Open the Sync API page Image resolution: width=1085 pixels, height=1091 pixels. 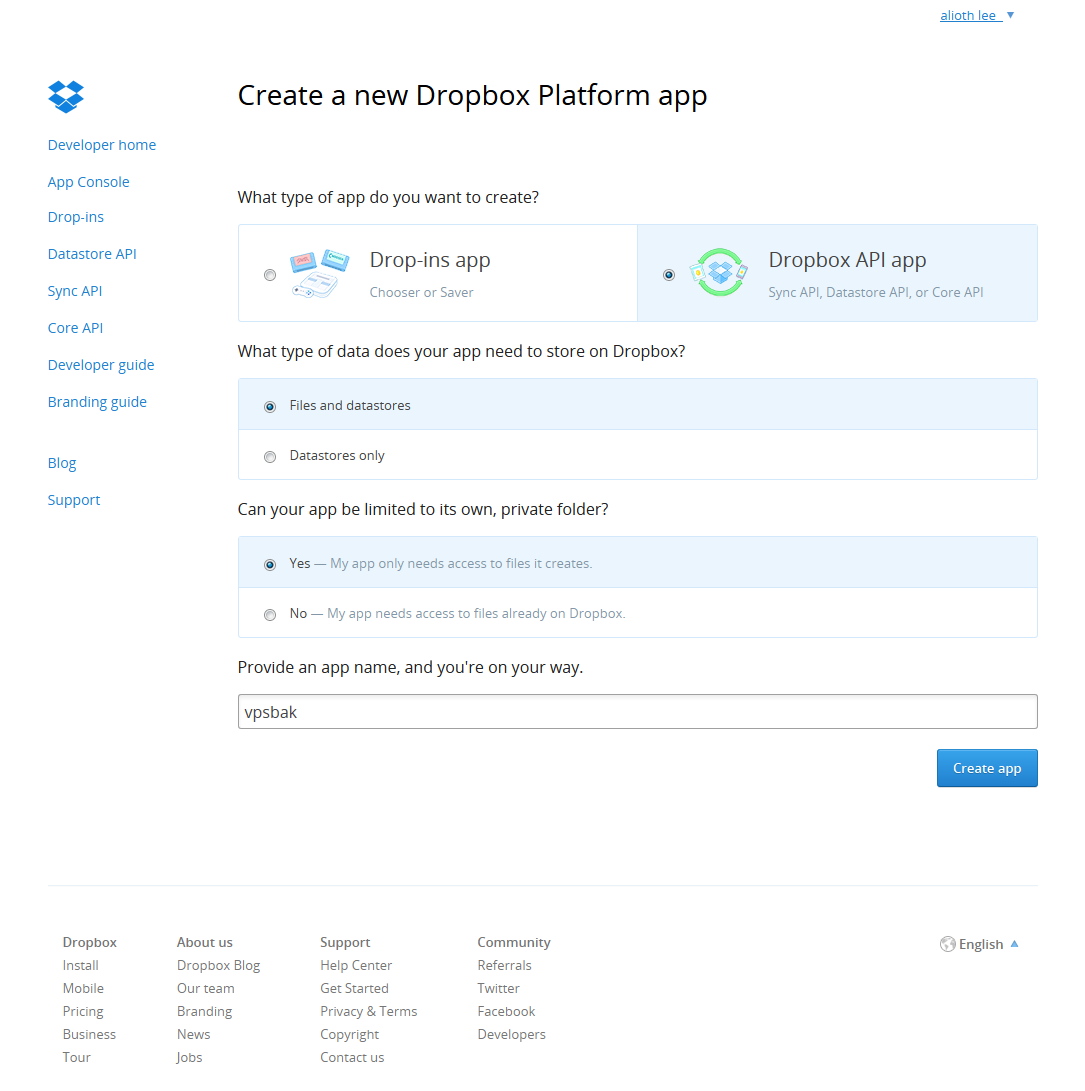pyautogui.click(x=74, y=291)
